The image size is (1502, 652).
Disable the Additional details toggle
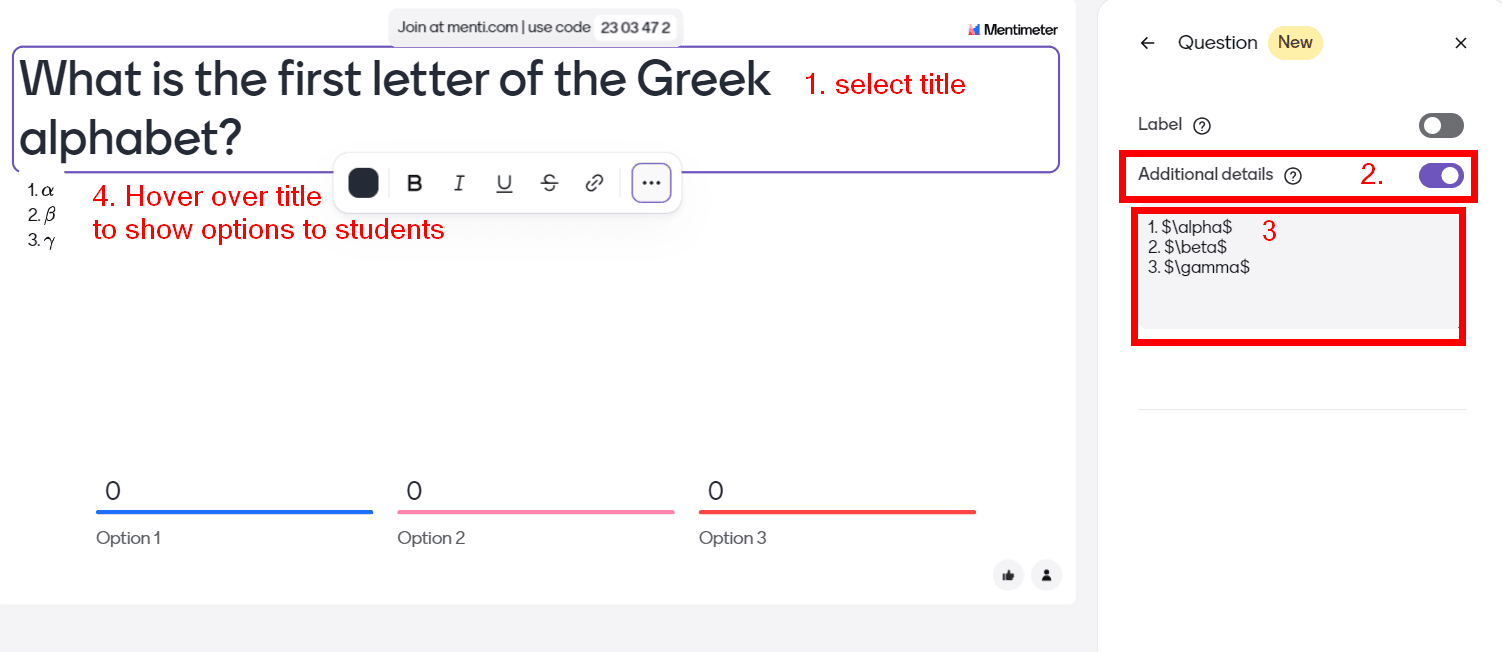tap(1441, 175)
